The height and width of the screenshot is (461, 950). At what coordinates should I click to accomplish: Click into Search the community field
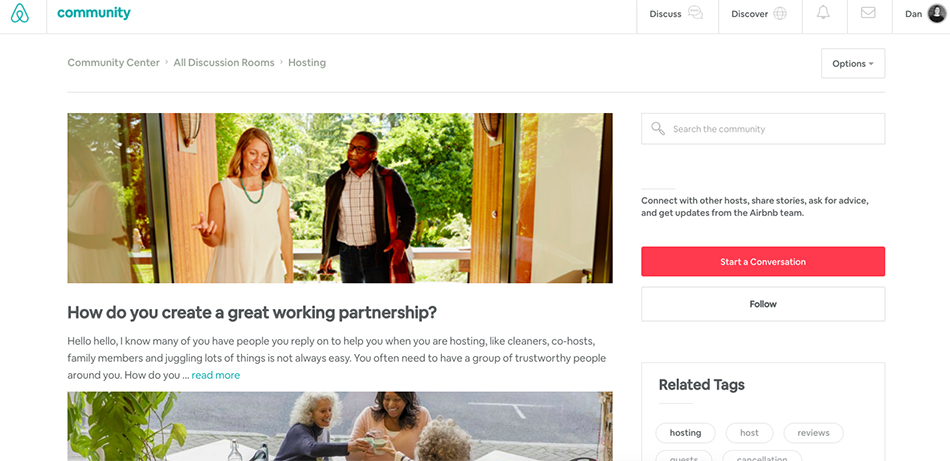click(x=763, y=129)
